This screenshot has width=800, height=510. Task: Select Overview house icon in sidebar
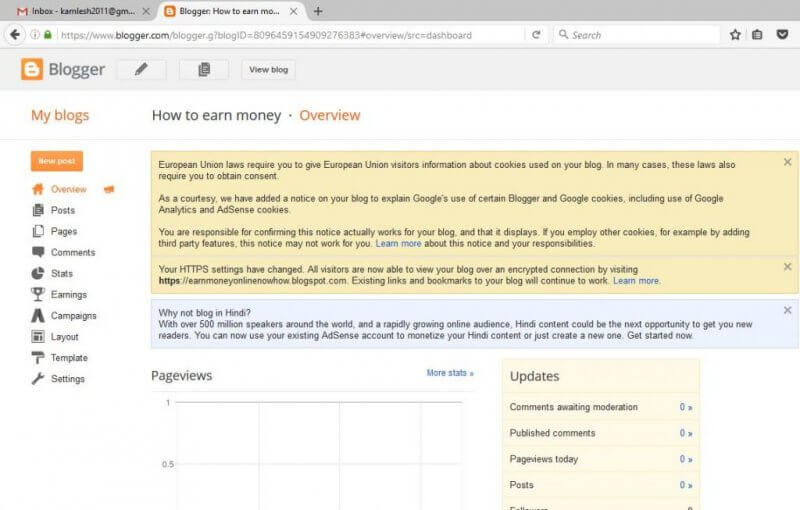coord(38,189)
